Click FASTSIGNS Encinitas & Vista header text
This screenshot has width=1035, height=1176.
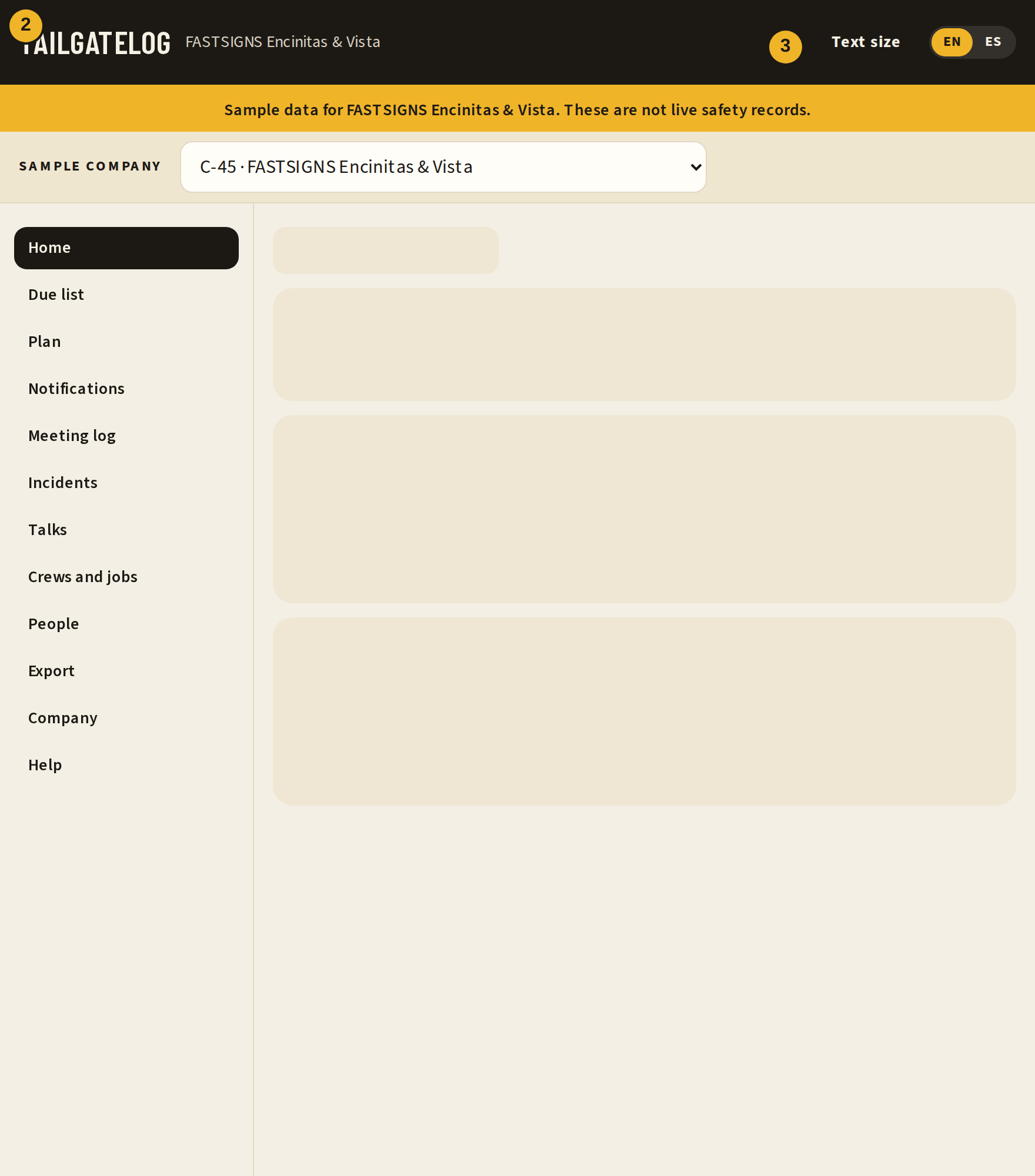[283, 42]
